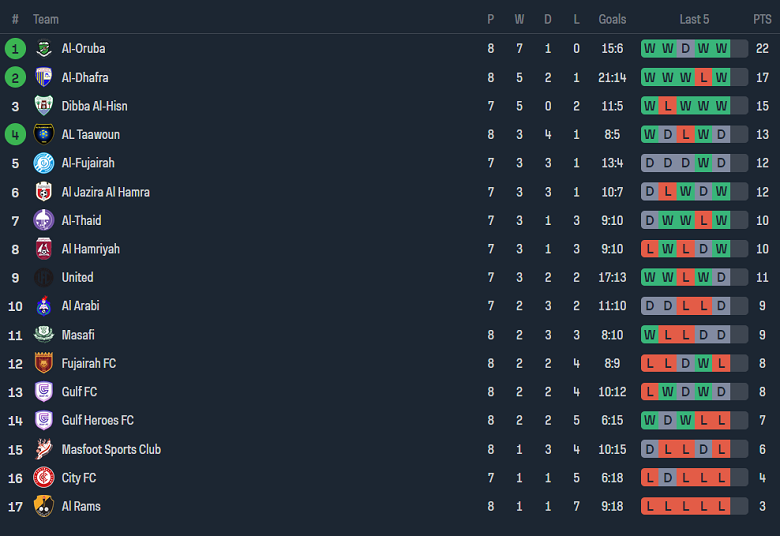The height and width of the screenshot is (536, 780).
Task: Sort table by PTS column header
Action: pyautogui.click(x=762, y=19)
